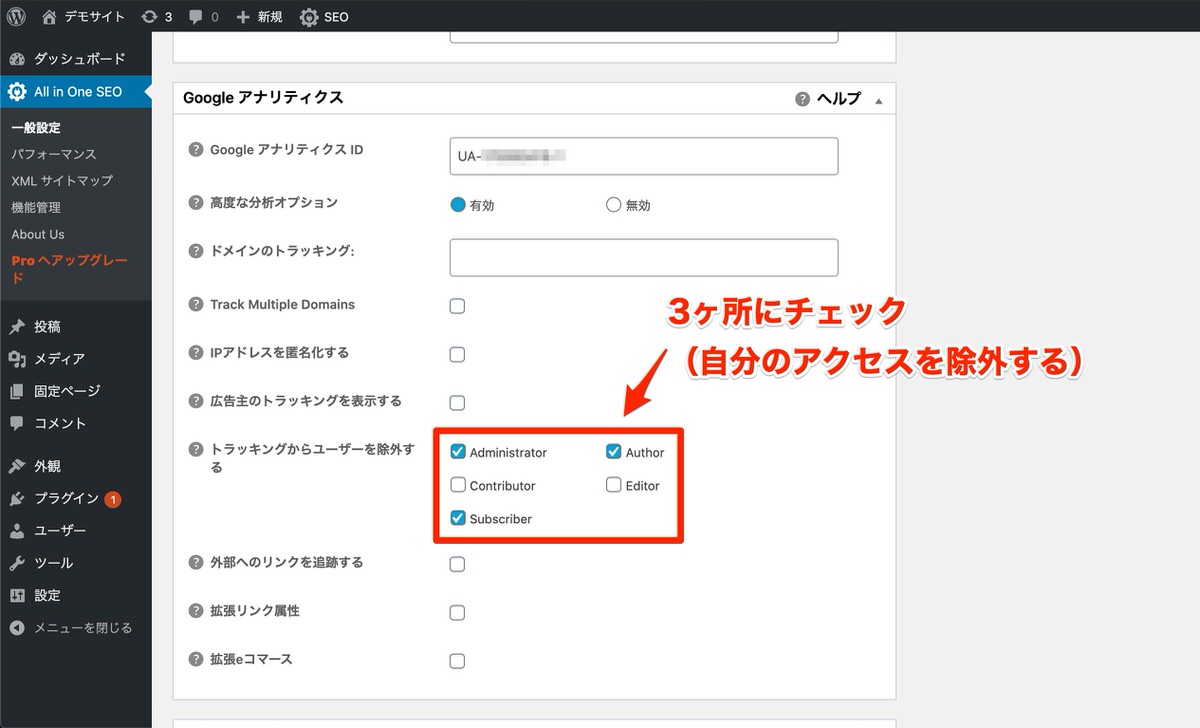Click the Google アナリティクス panel title

pos(263,97)
